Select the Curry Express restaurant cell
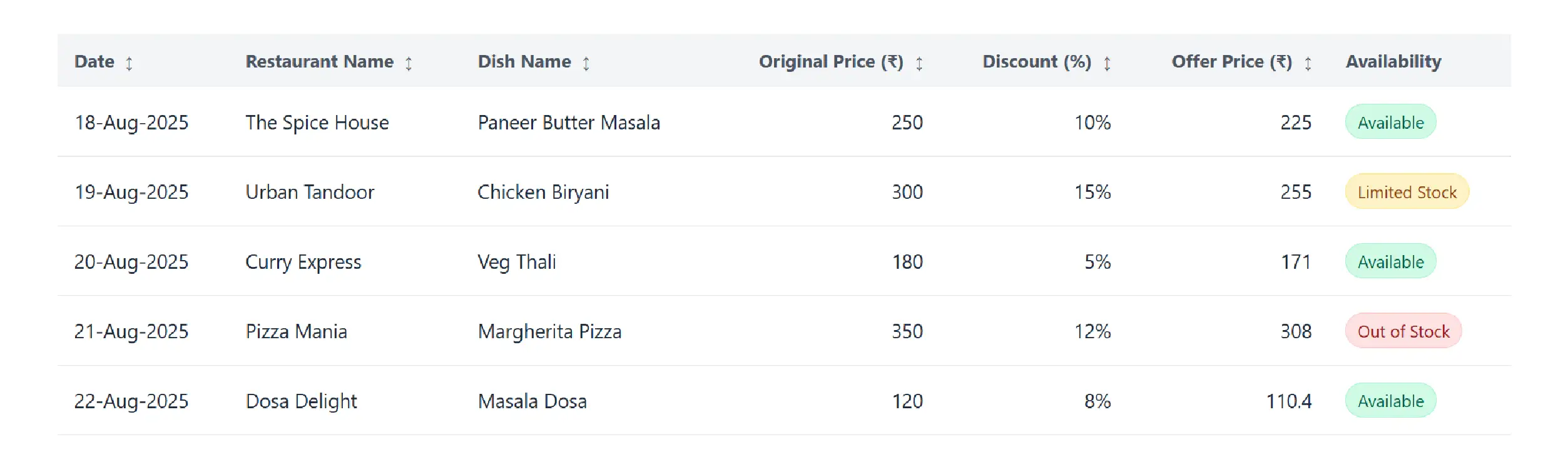Screen dimensions: 1568x467 click(x=303, y=262)
